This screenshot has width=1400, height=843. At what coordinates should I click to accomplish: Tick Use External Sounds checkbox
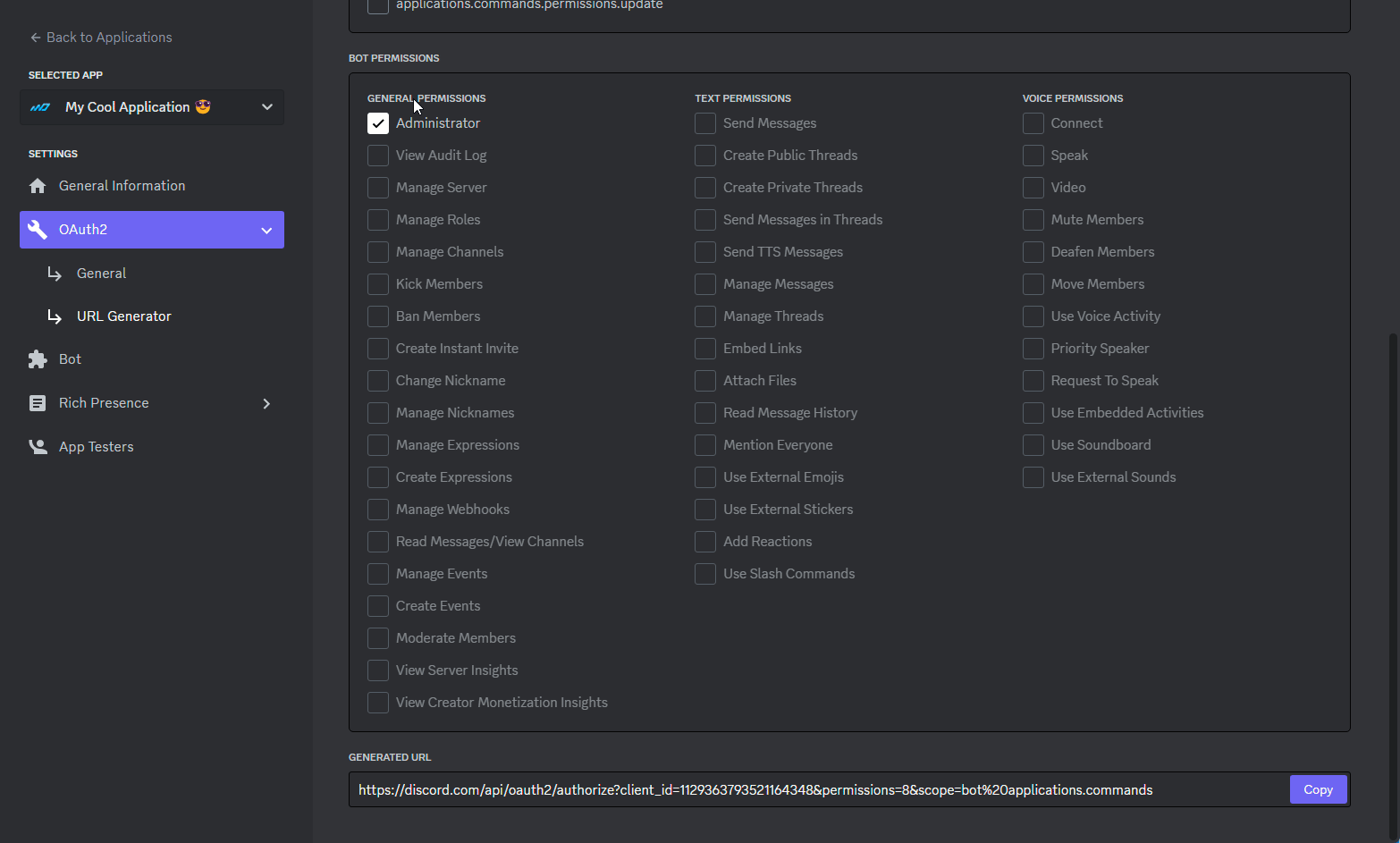pos(1033,477)
